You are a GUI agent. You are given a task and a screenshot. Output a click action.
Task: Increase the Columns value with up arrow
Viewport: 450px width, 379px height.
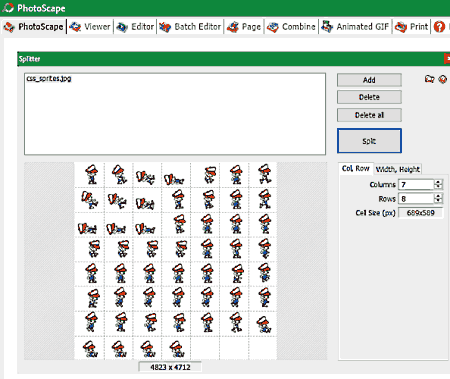pyautogui.click(x=438, y=182)
